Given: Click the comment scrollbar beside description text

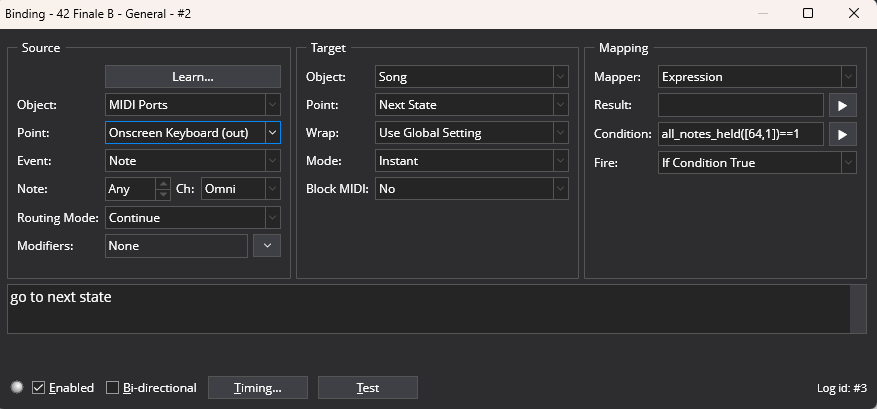Looking at the screenshot, I should pyautogui.click(x=858, y=309).
